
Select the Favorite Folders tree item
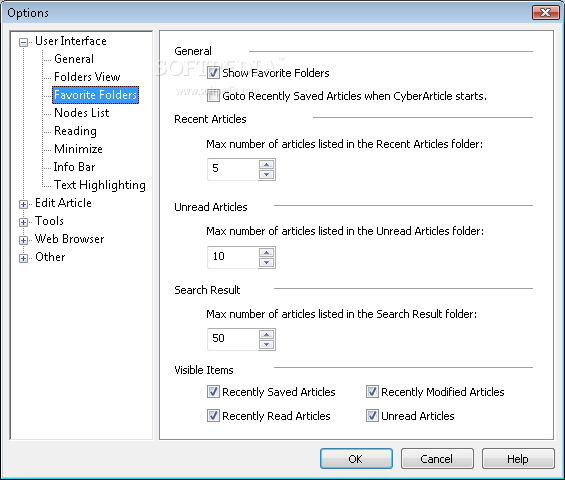click(x=95, y=95)
